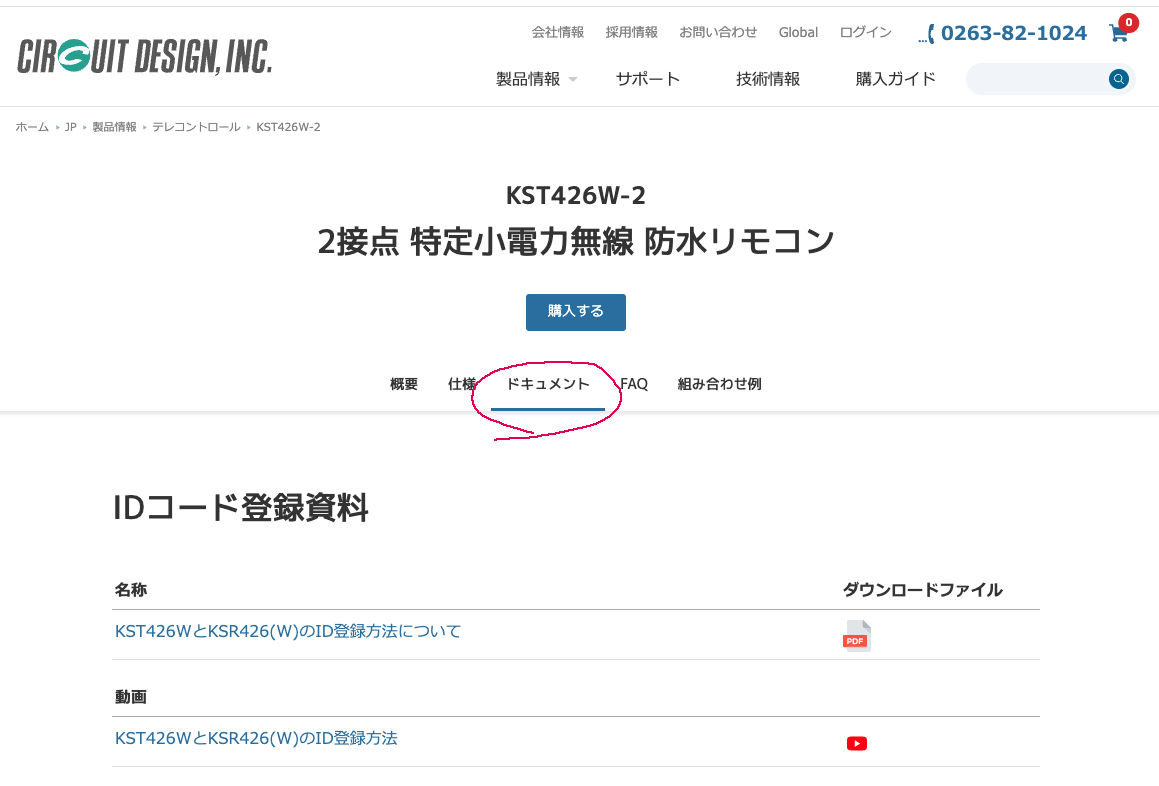Image resolution: width=1159 pixels, height=786 pixels.
Task: Click the 購入する button
Action: click(x=576, y=312)
